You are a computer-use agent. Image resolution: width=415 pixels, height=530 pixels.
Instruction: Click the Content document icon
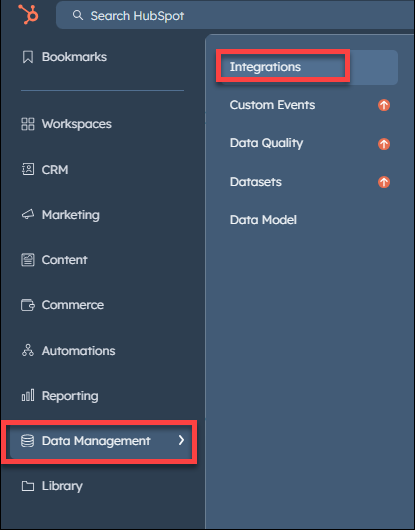pyautogui.click(x=28, y=260)
